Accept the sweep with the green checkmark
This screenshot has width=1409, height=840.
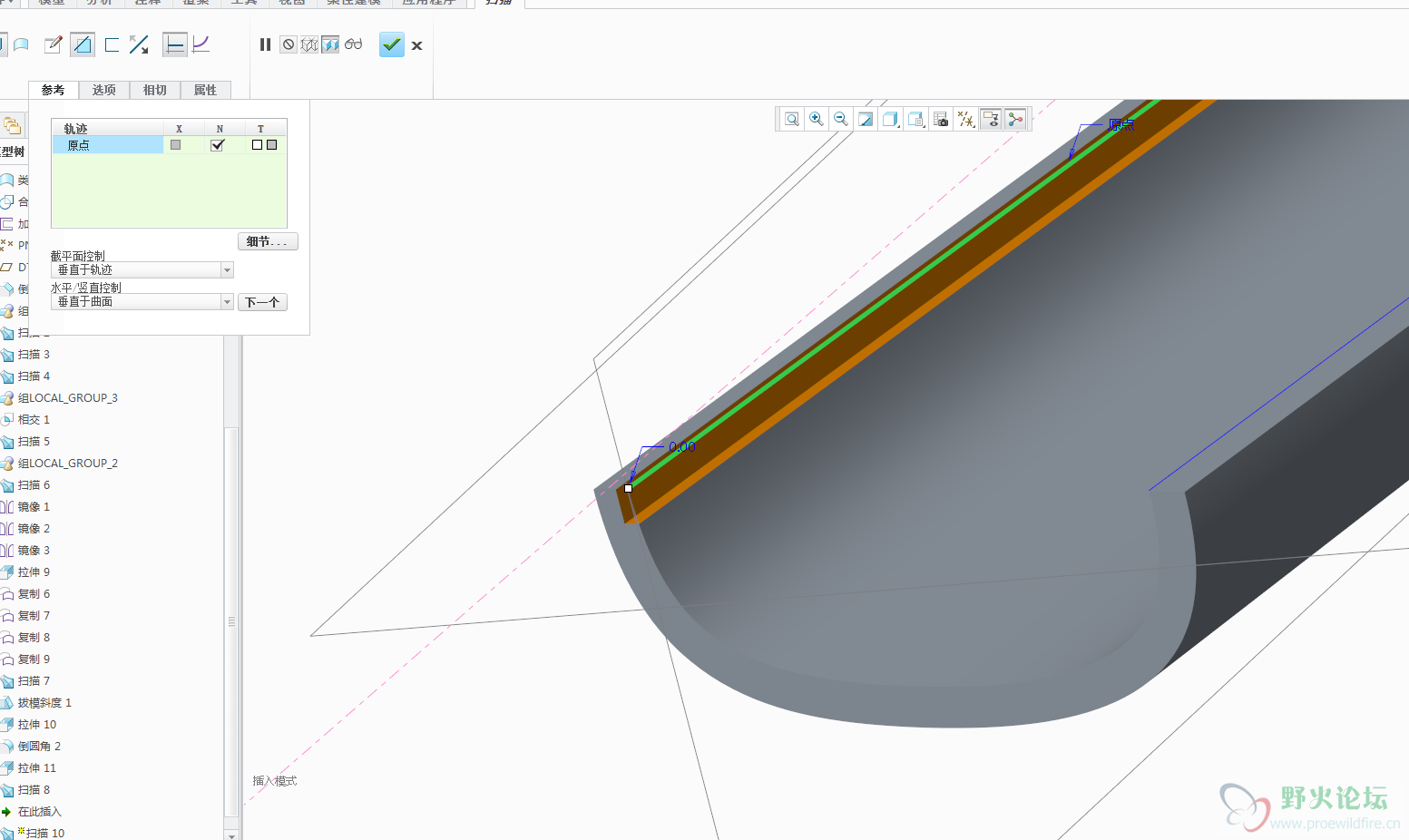[x=392, y=44]
